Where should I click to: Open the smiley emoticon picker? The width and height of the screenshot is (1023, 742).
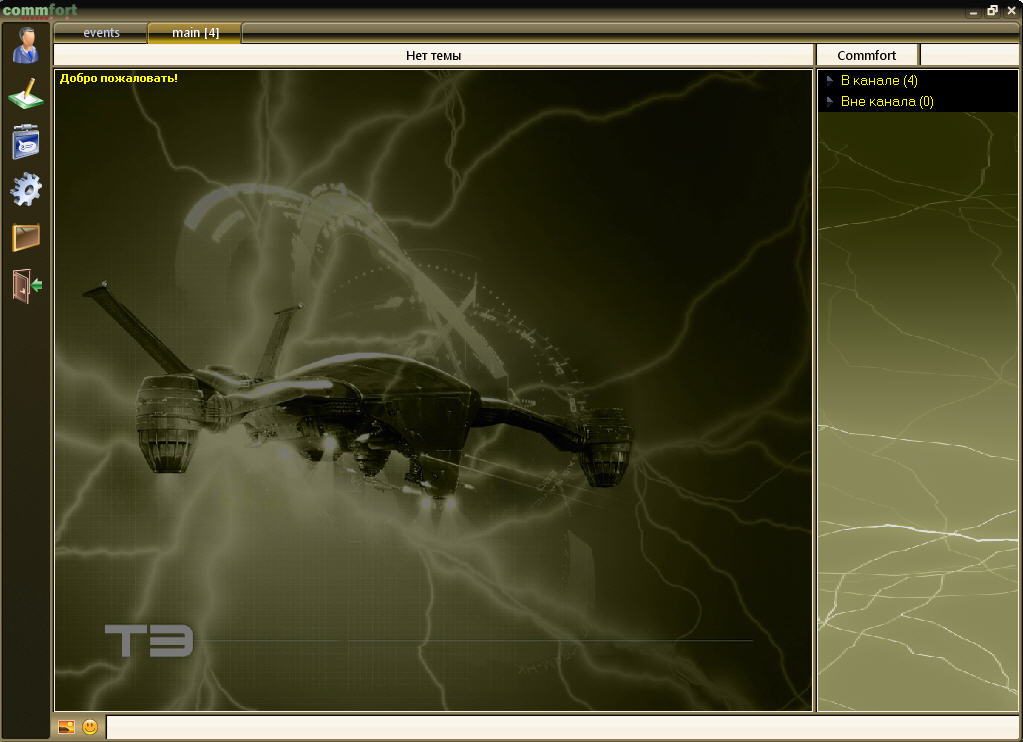(90, 726)
